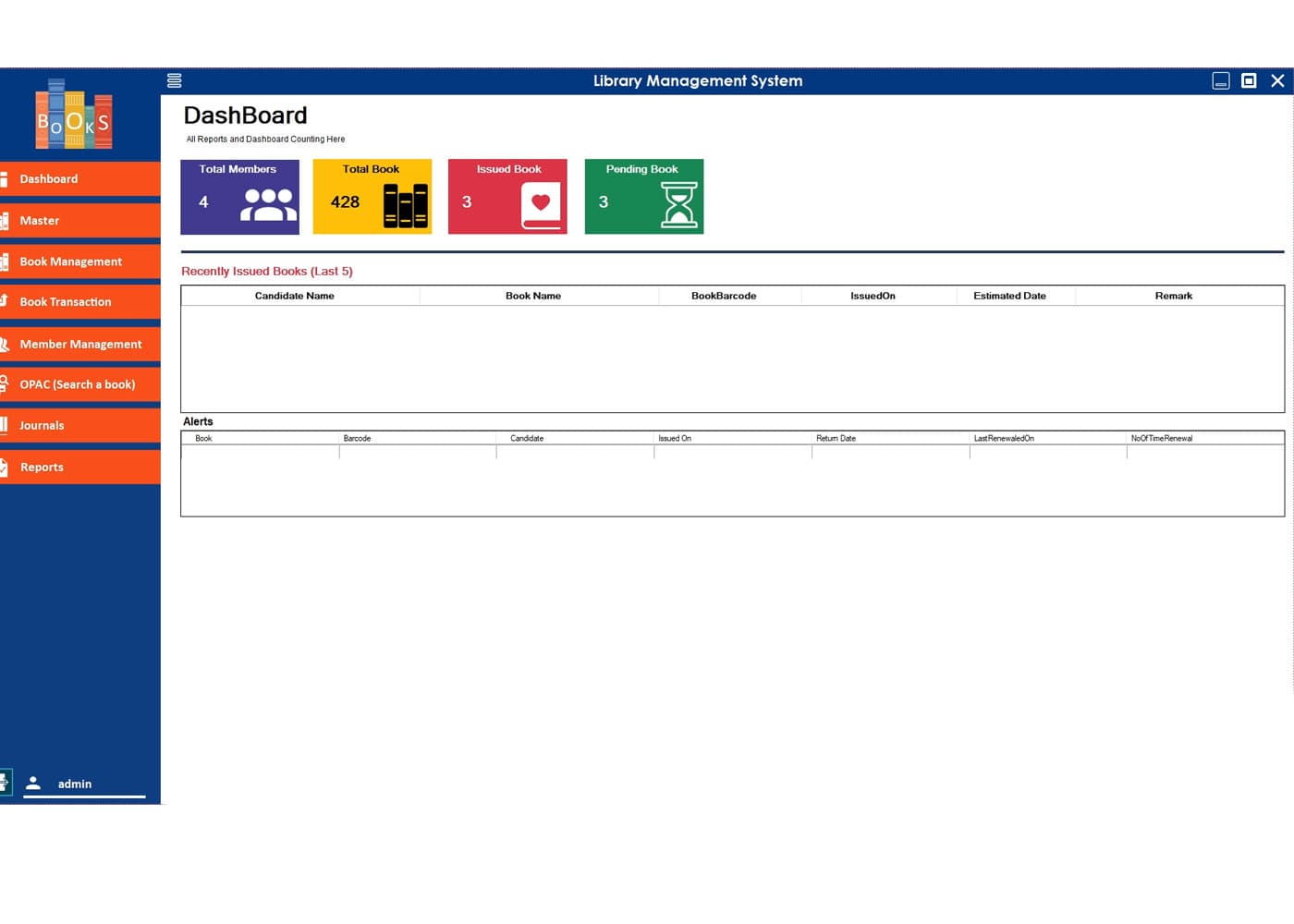
Task: Select Book Management in the sidebar
Action: click(x=80, y=261)
